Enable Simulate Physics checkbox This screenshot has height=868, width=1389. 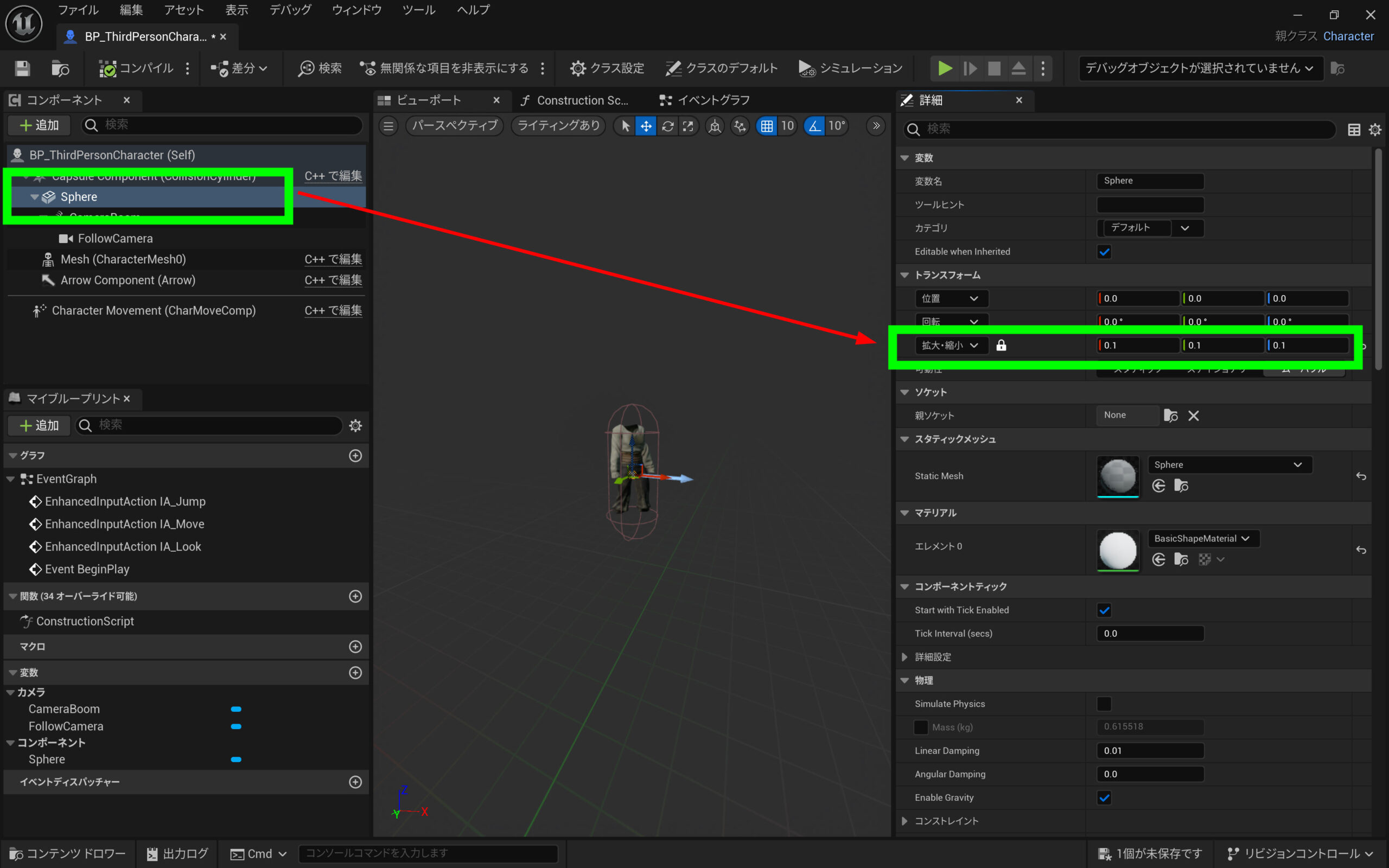pos(1104,704)
